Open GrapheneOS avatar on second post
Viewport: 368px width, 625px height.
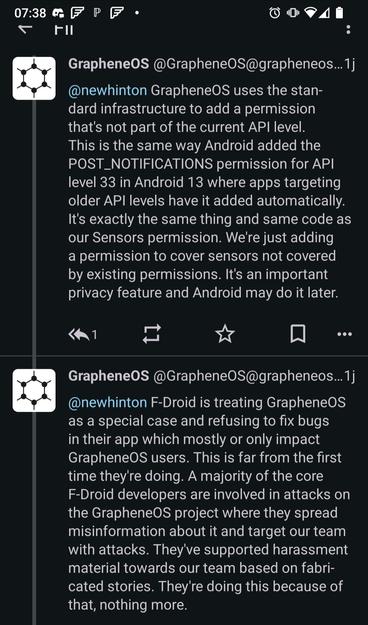[x=34, y=390]
